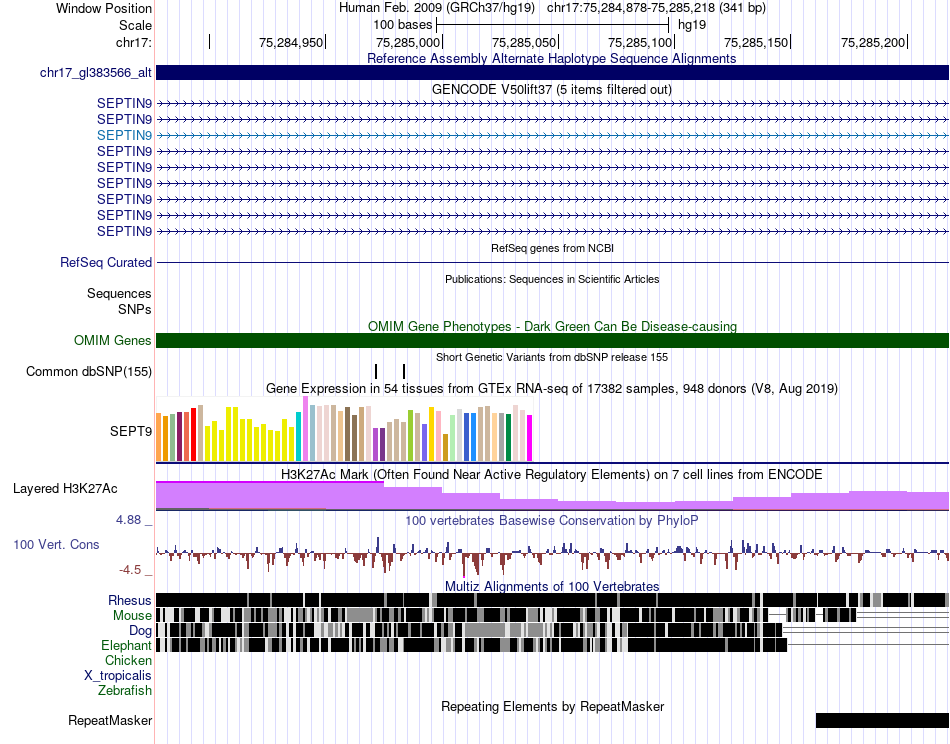This screenshot has height=744, width=950.
Task: Click the RepeatMasker track label
Action: pyautogui.click(x=110, y=720)
